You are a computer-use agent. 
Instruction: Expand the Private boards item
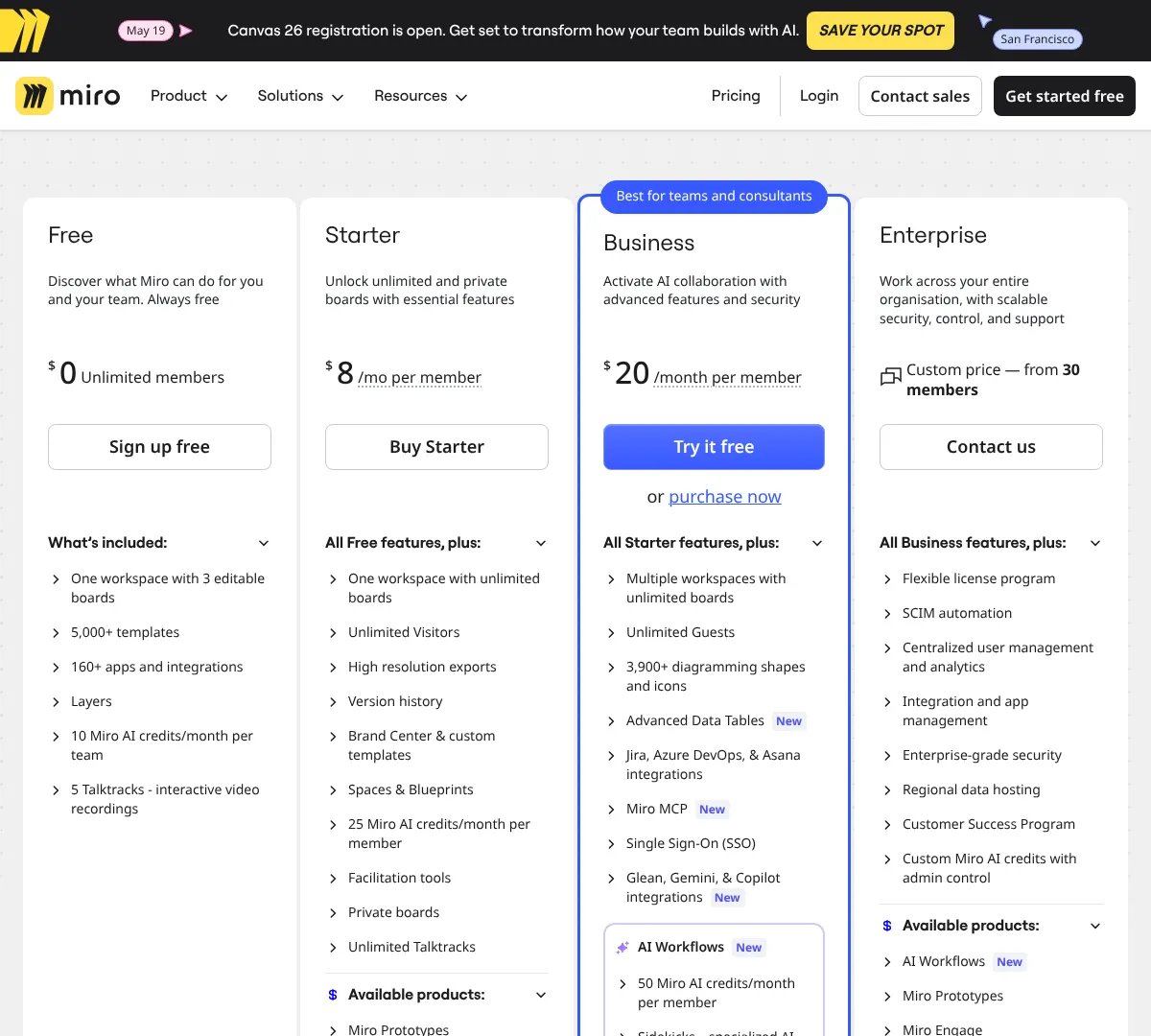[x=436, y=912]
